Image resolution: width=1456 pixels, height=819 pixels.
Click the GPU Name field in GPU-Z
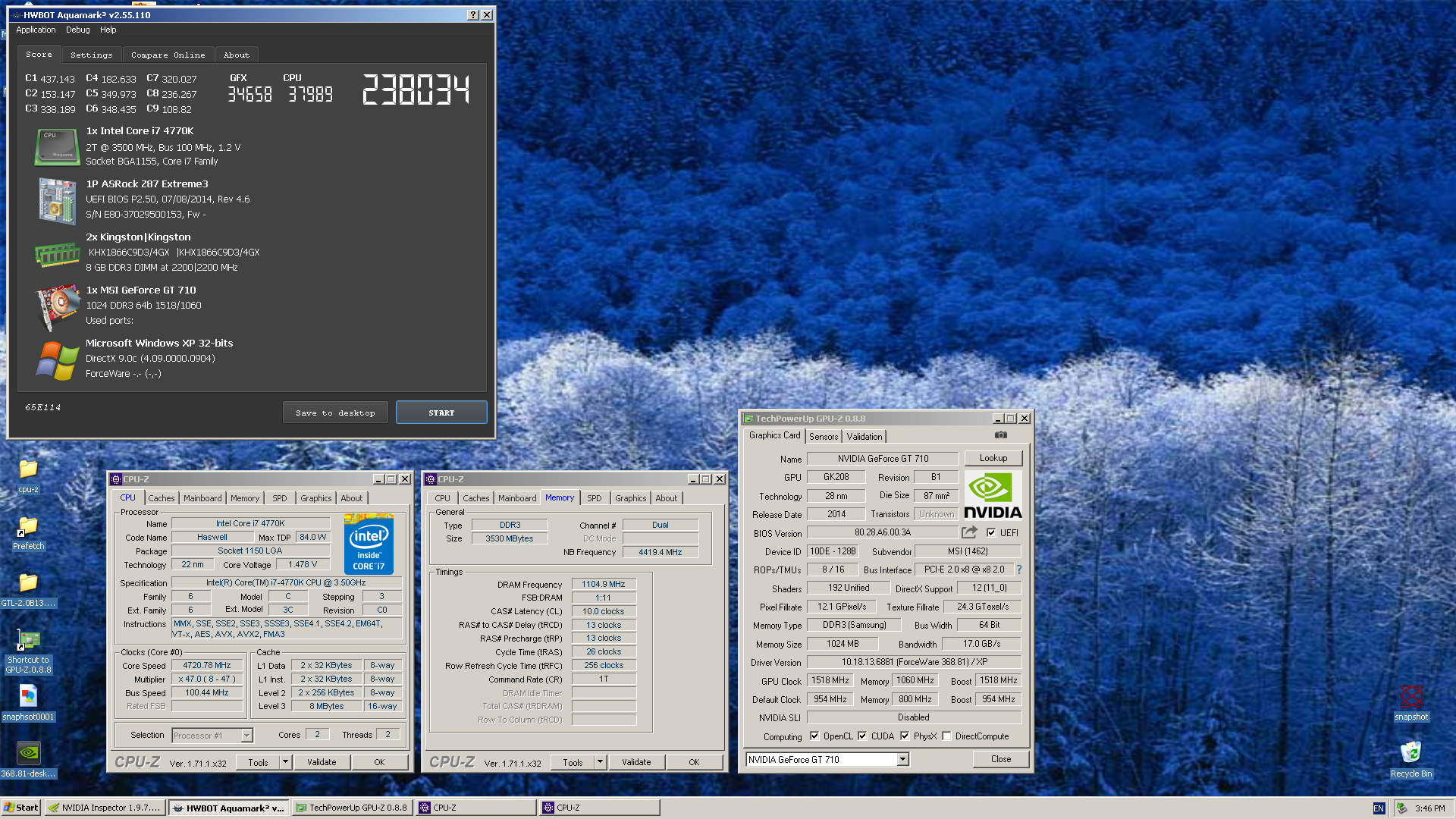(x=883, y=459)
